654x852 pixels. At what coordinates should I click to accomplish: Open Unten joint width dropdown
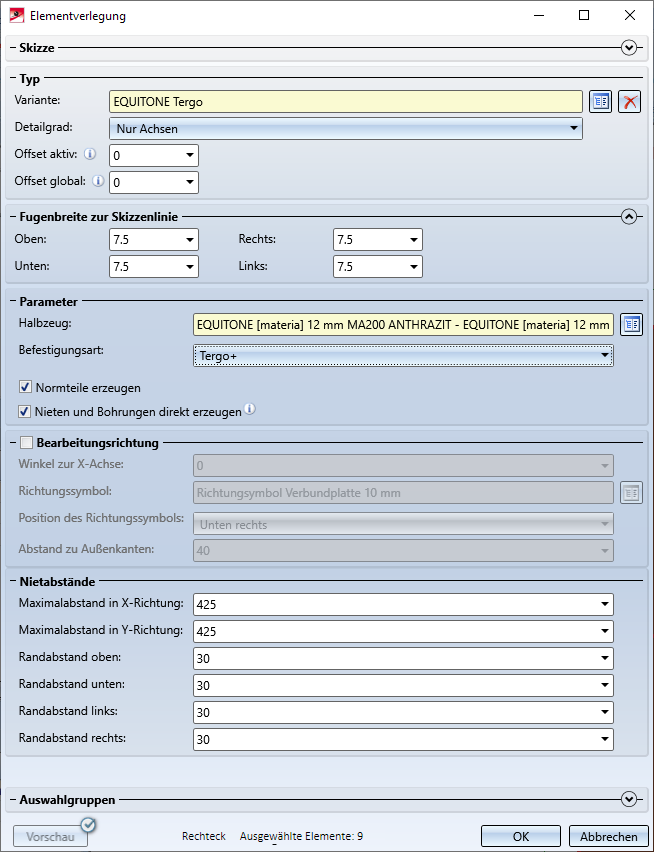point(190,267)
